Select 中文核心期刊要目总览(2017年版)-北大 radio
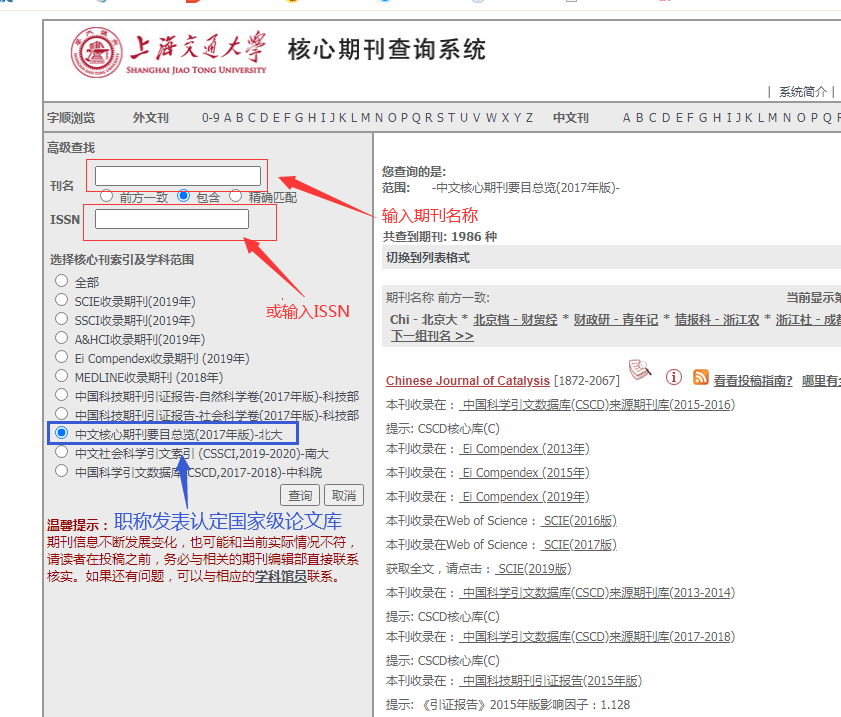841x717 pixels. pyautogui.click(x=62, y=433)
